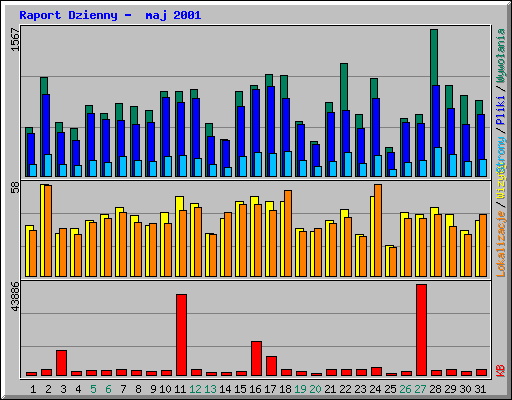The width and height of the screenshot is (512, 400).
Task: Click green day 27 label
Action: tap(420, 389)
